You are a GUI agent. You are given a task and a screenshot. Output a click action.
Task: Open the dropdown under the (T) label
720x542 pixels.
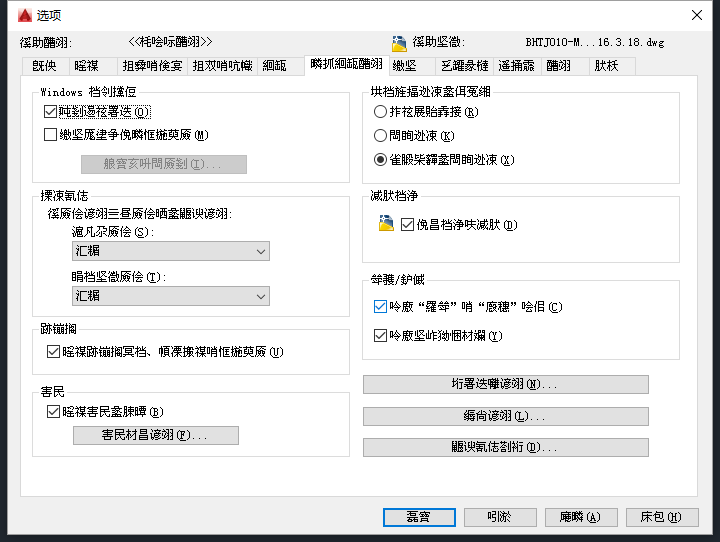[x=171, y=296]
